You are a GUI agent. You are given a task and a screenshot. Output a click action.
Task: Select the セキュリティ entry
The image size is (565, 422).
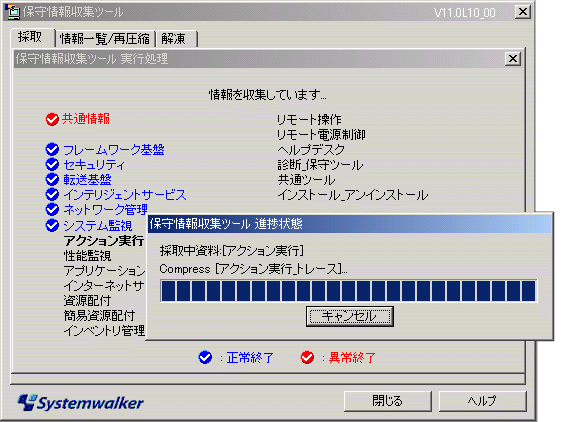[x=94, y=165]
